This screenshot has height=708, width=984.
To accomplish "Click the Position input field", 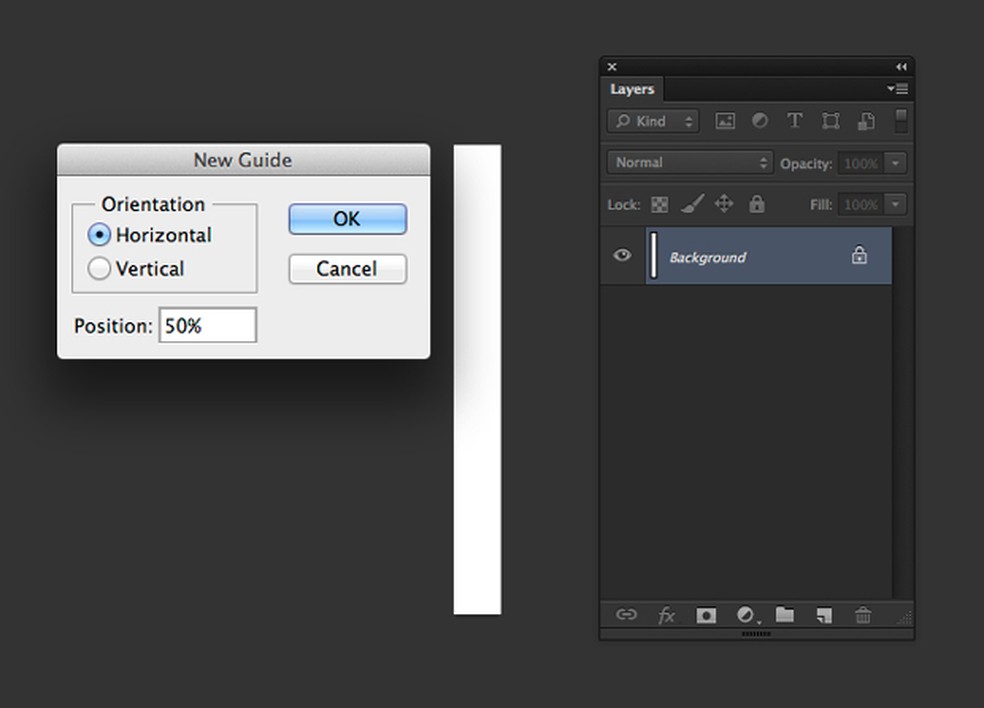I will point(207,326).
